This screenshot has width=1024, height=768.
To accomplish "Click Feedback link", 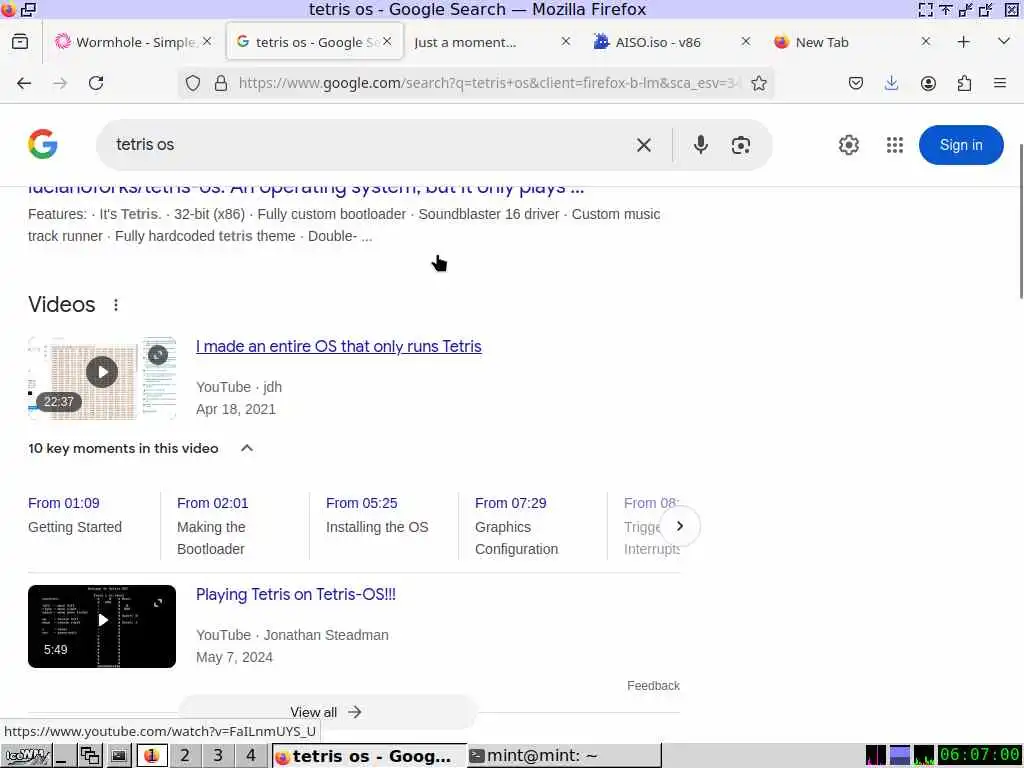I will click(653, 686).
